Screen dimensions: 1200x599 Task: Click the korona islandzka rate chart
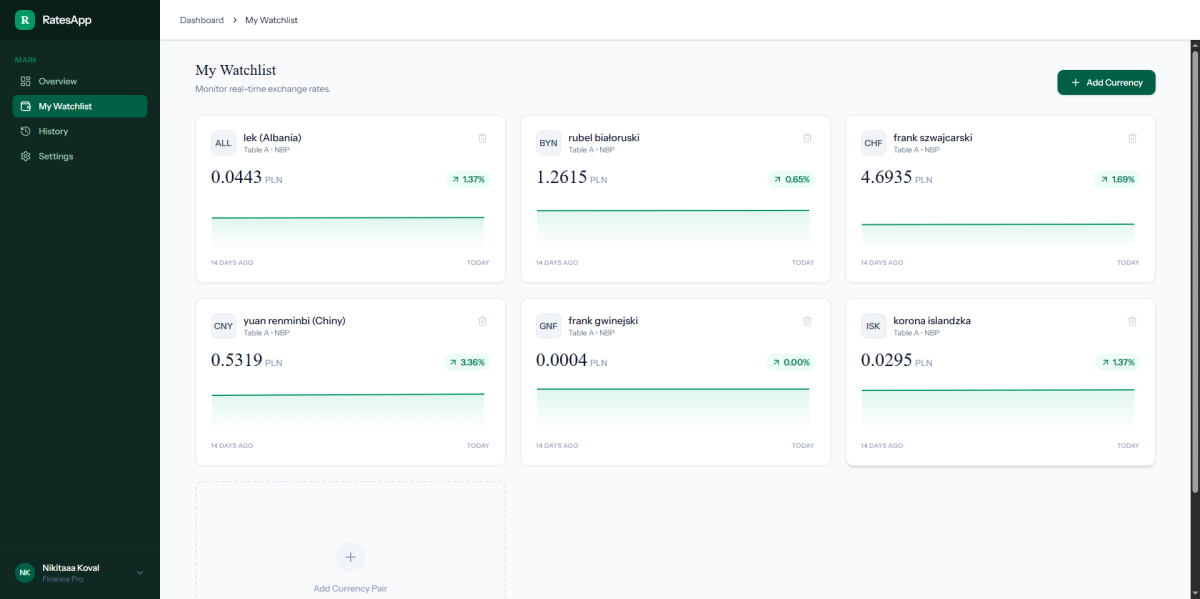(998, 405)
